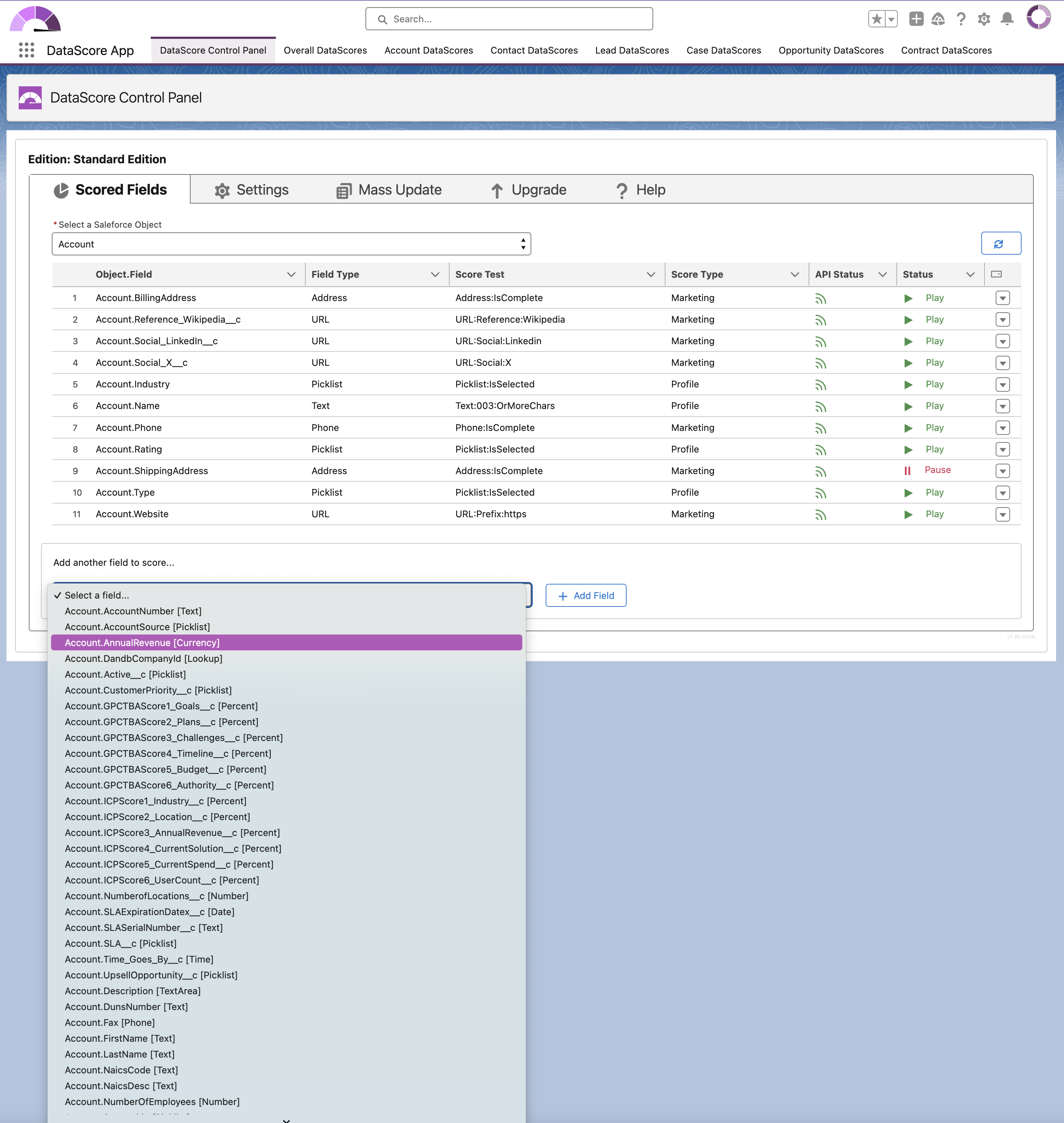Choose the 'Select a field...' placeholder option

point(286,595)
